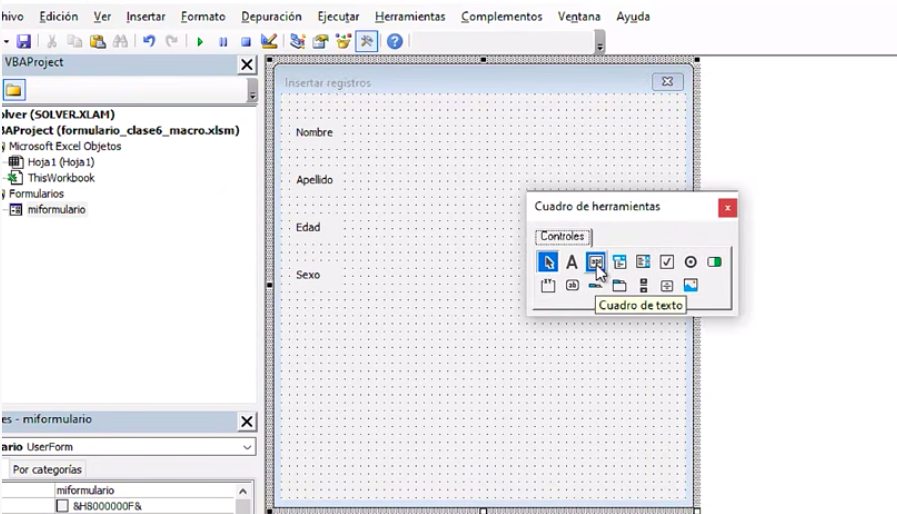897x514 pixels.
Task: Open the Formato menu
Action: pos(203,17)
